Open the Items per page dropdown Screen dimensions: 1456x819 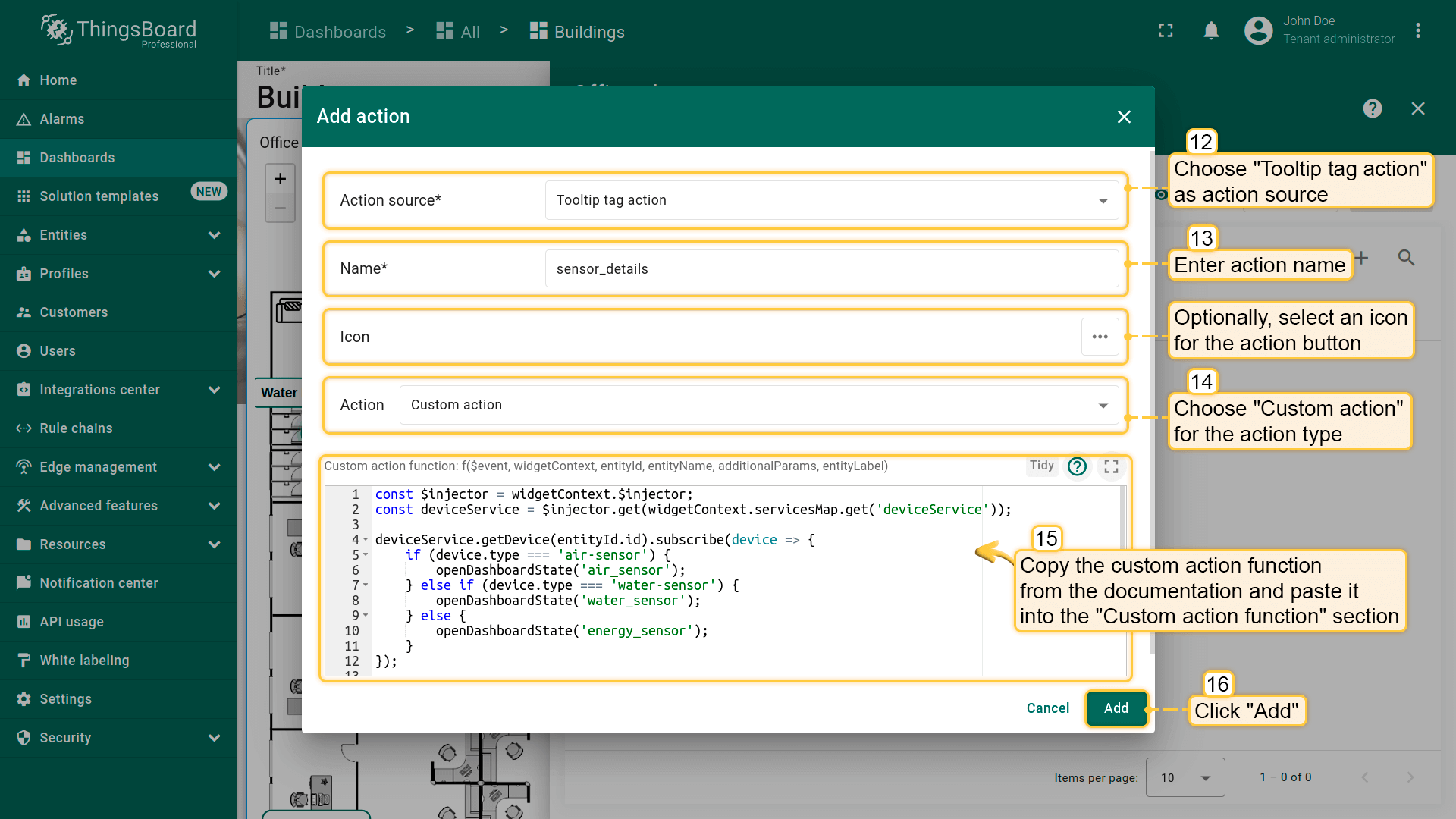click(1185, 777)
